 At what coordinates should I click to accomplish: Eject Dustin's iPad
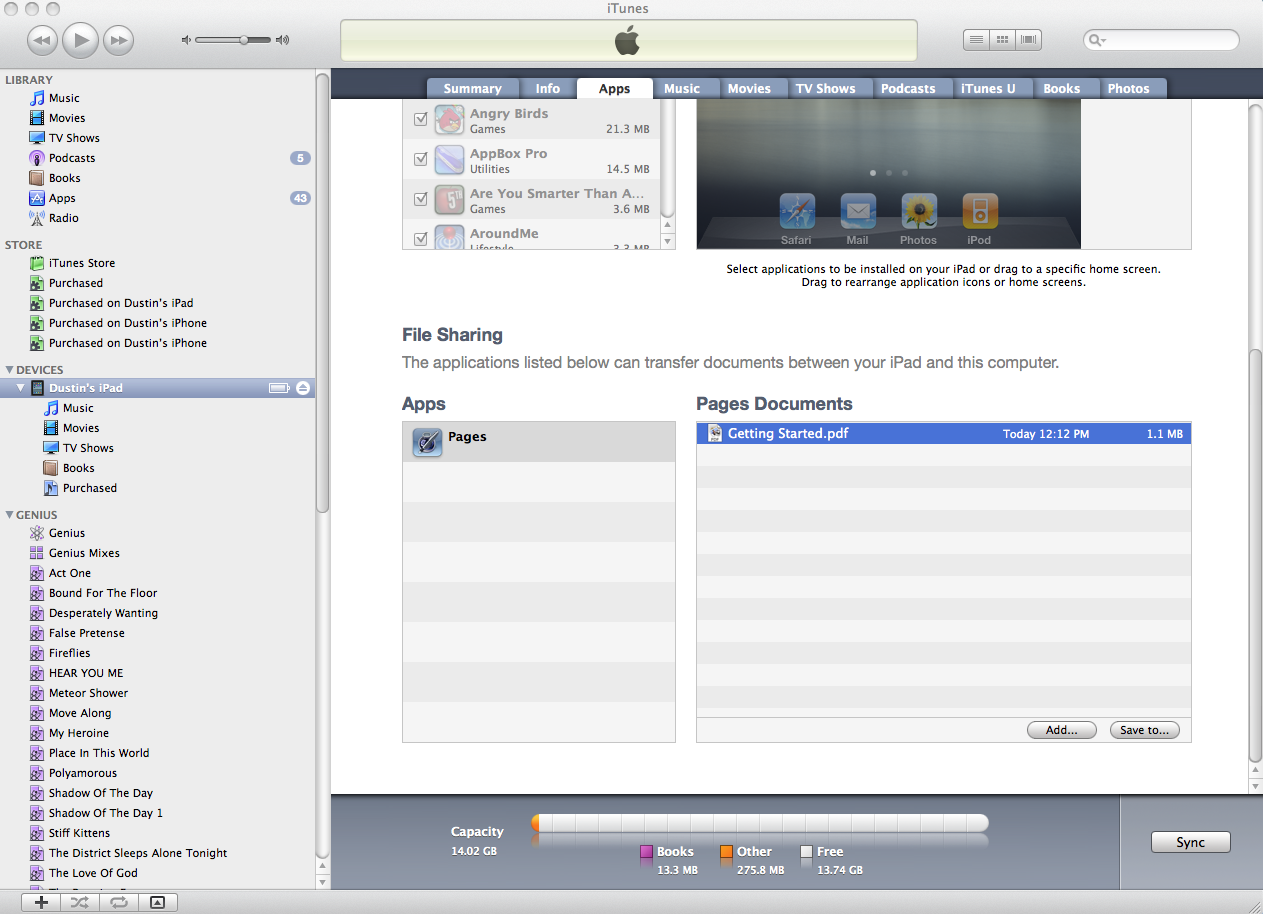[303, 388]
